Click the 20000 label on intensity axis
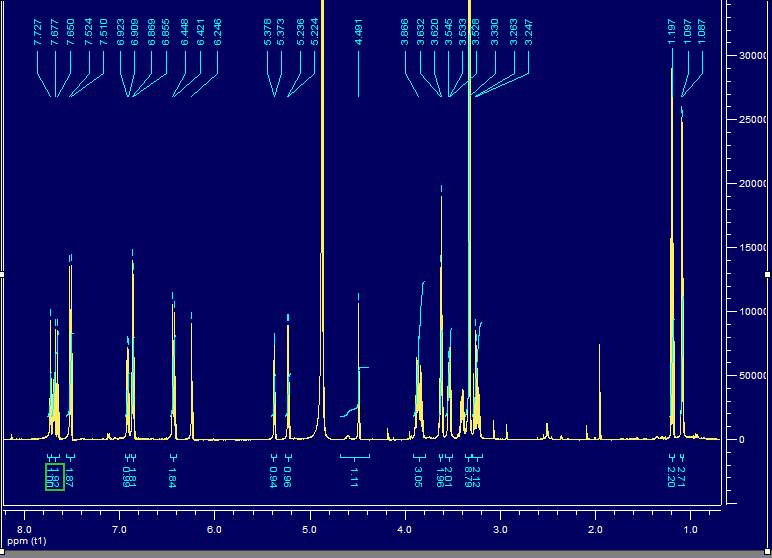Image resolution: width=772 pixels, height=558 pixels. (752, 184)
